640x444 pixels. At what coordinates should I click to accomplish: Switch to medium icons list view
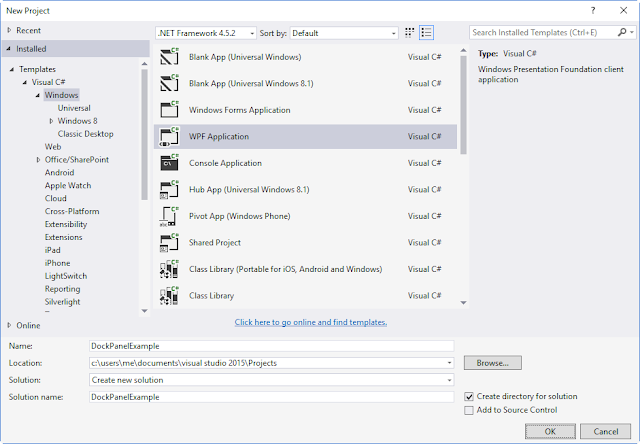[x=427, y=33]
